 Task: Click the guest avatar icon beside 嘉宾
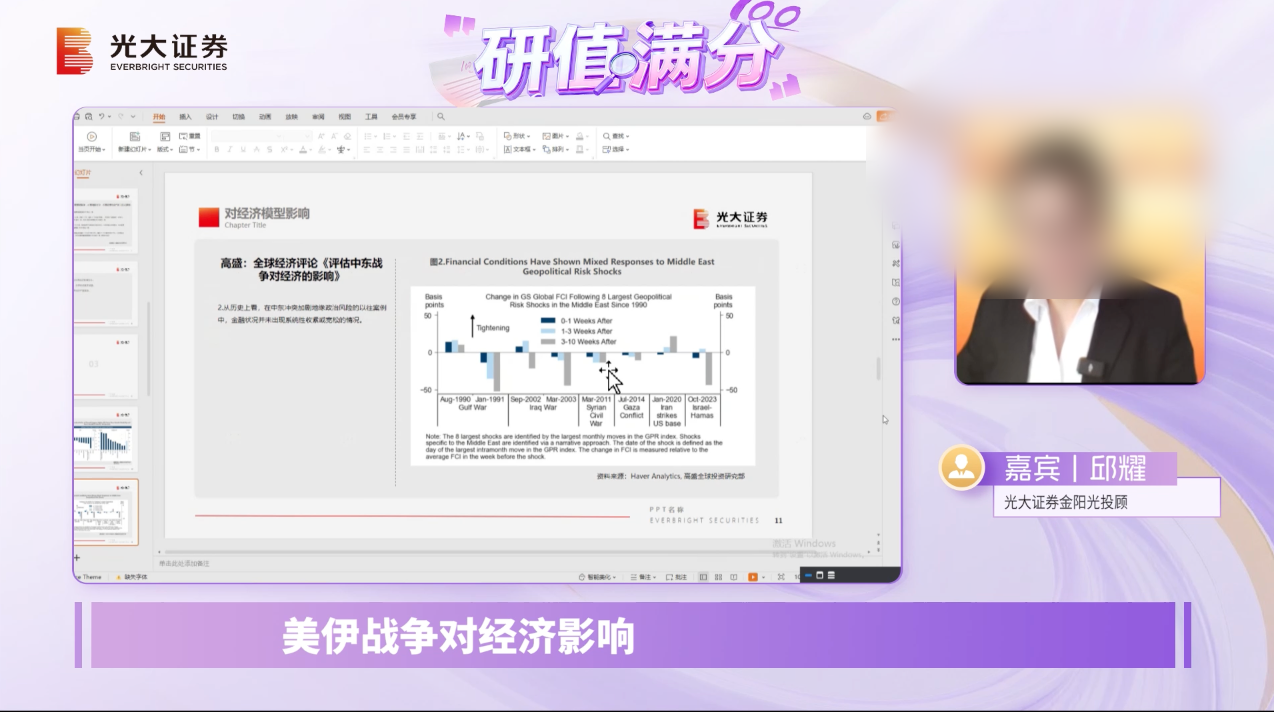coord(962,466)
